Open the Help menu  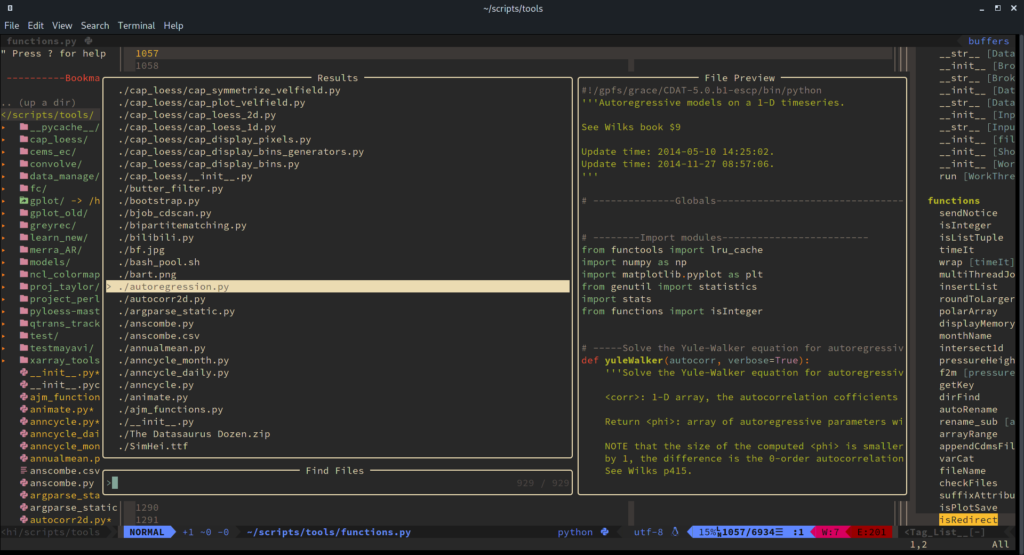tap(173, 25)
